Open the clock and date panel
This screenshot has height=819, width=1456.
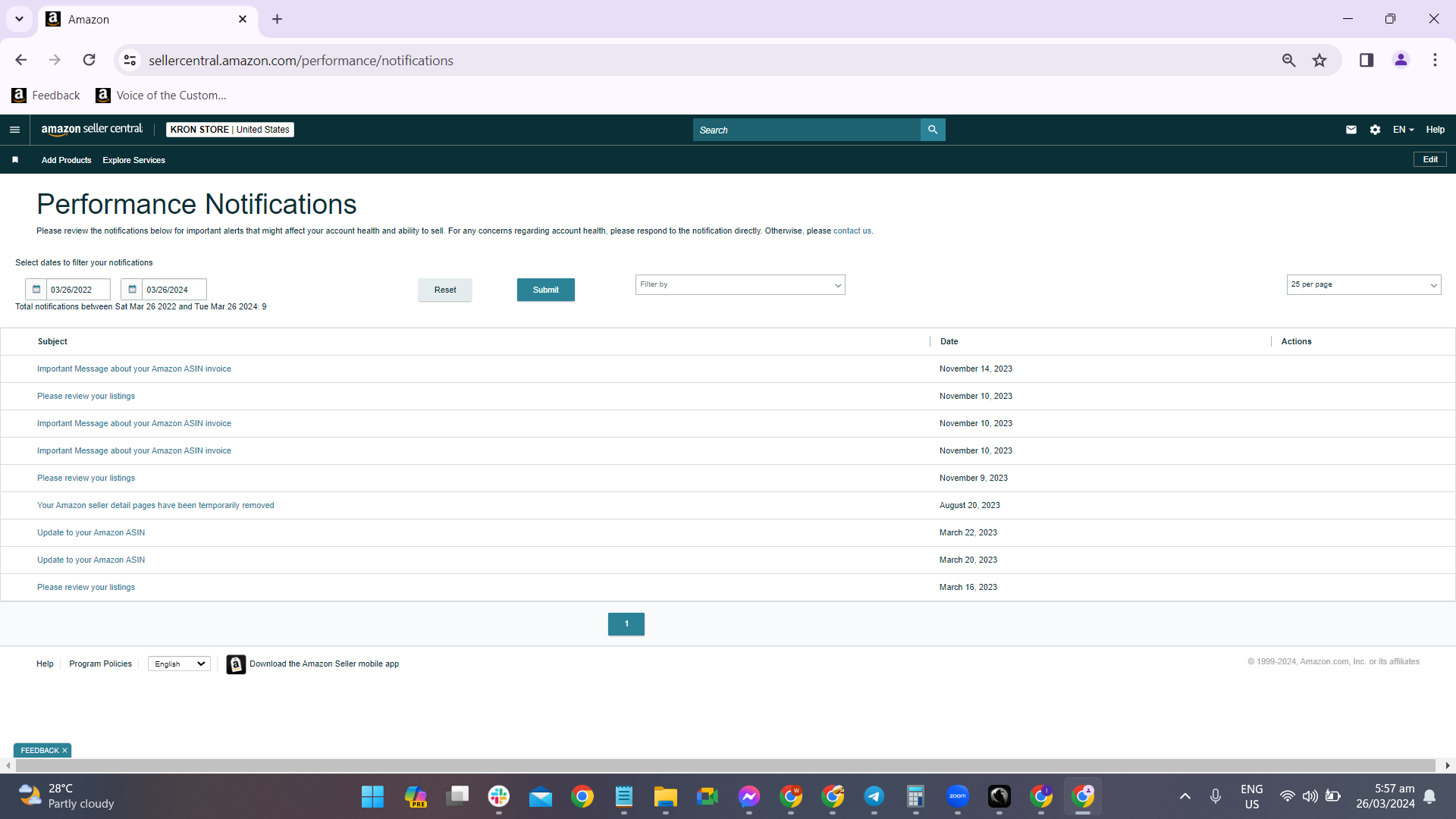[1385, 796]
